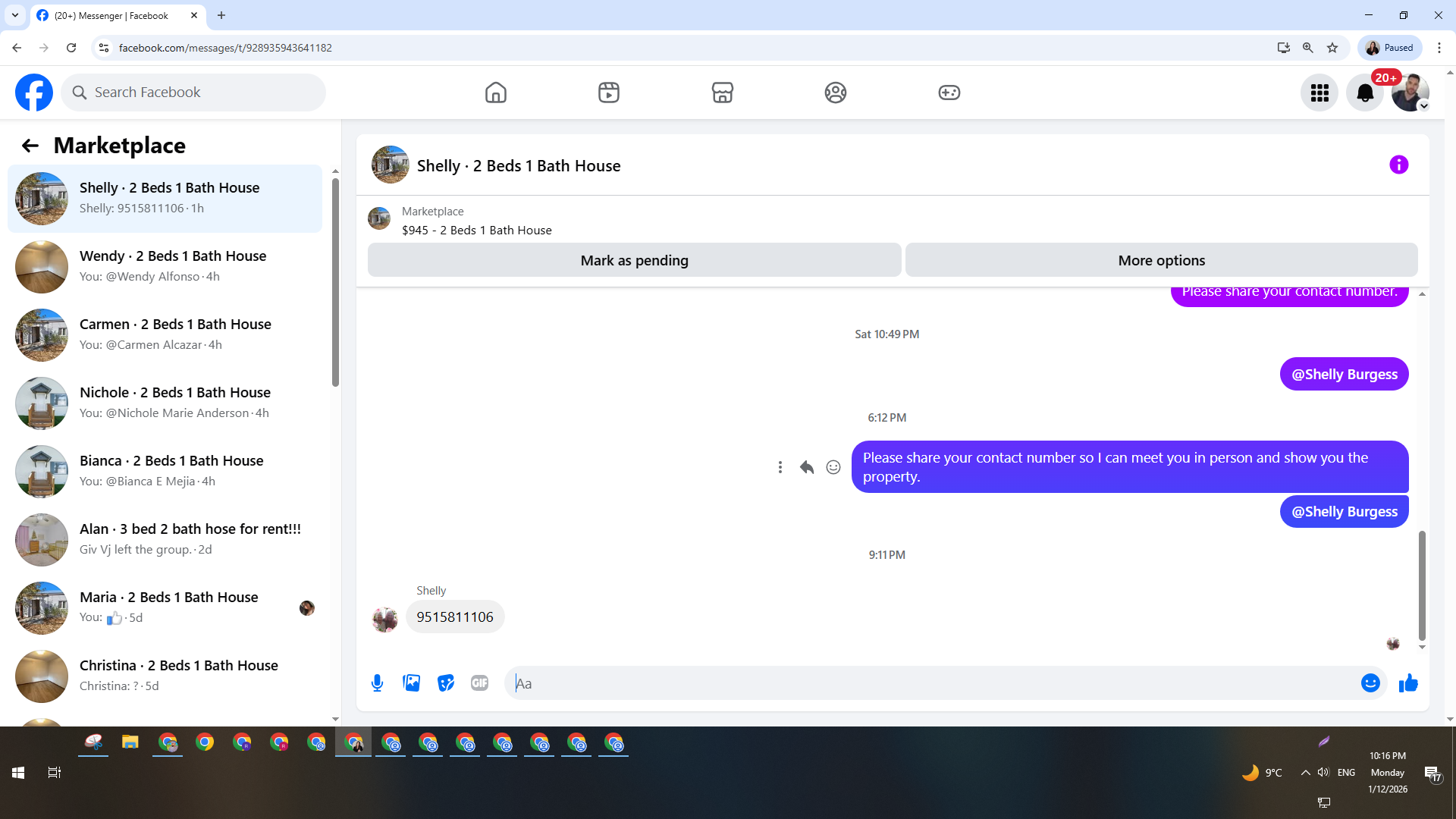React to message with smiley icon

point(833,467)
